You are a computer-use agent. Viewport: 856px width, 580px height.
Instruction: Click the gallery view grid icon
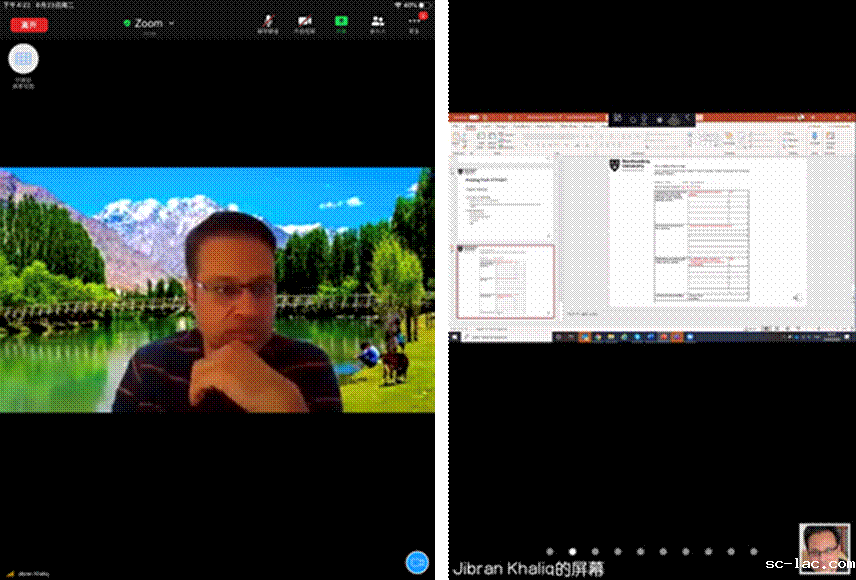[x=23, y=59]
